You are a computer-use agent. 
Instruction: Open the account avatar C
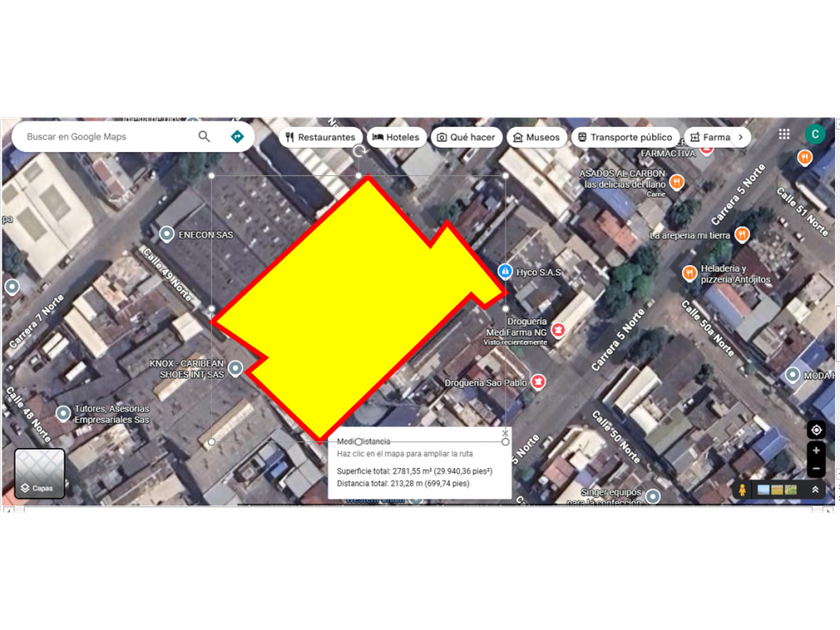pyautogui.click(x=815, y=134)
